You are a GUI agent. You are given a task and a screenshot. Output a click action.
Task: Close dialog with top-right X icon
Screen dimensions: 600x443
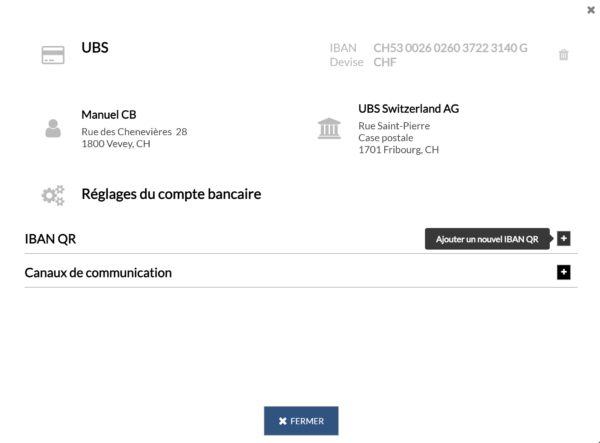[x=591, y=10]
